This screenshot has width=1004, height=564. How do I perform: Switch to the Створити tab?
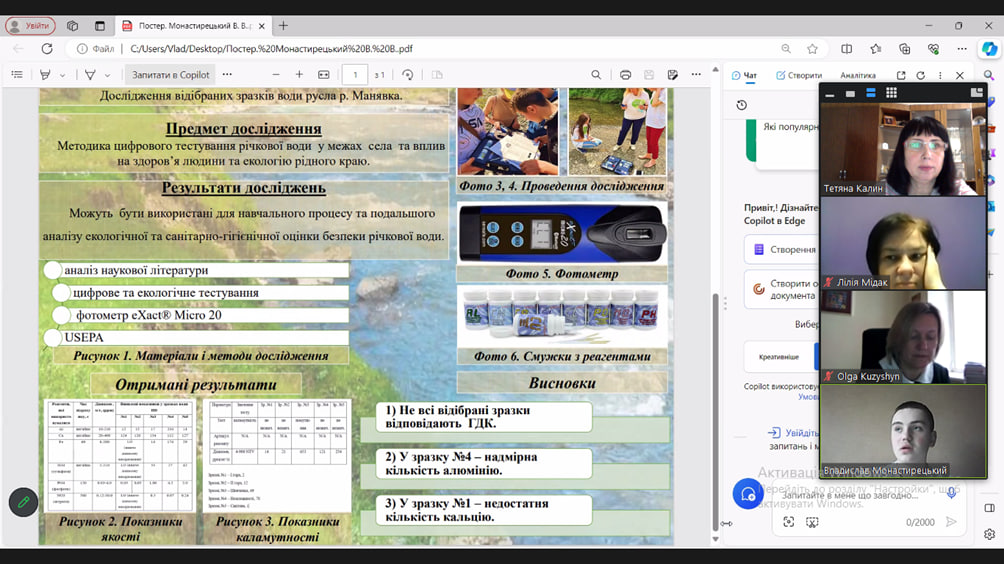(798, 75)
